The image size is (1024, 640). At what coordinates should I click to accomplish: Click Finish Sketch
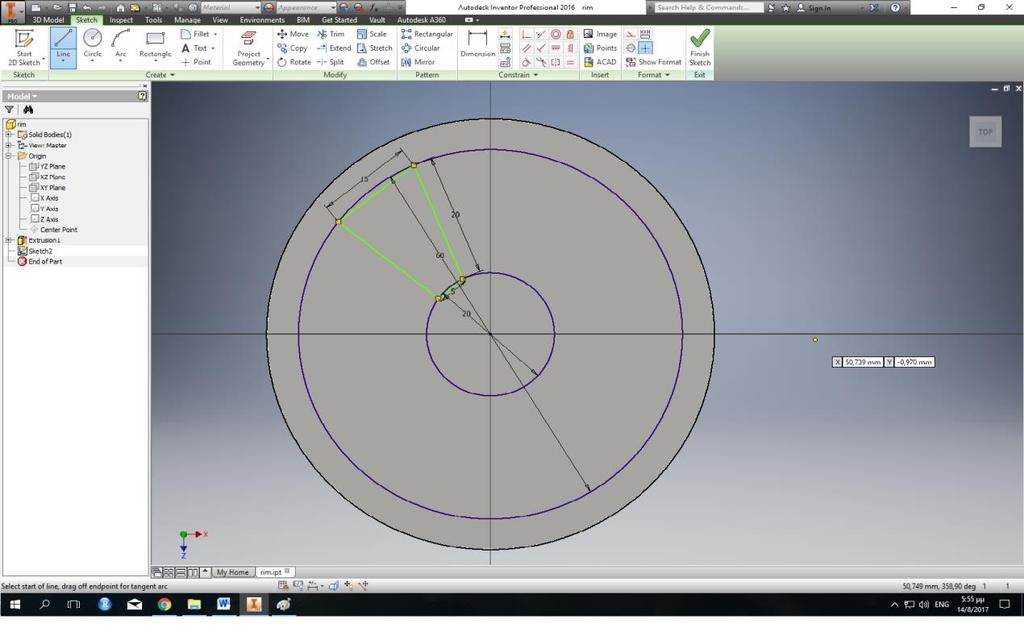click(x=699, y=48)
